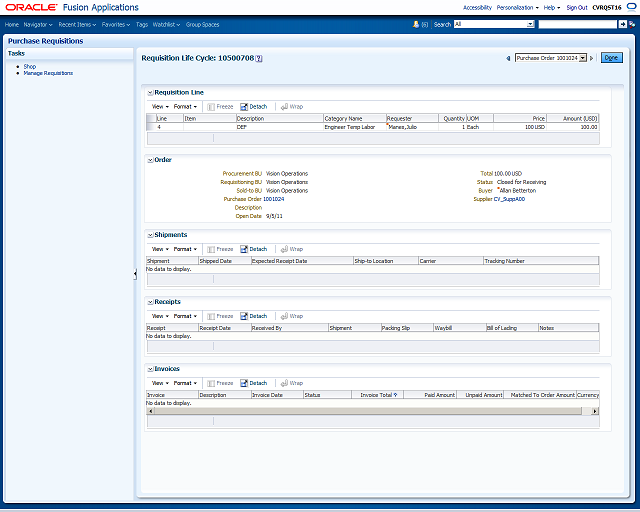
Task: Click the Invoice Total sort indicator icon
Action: (396, 395)
